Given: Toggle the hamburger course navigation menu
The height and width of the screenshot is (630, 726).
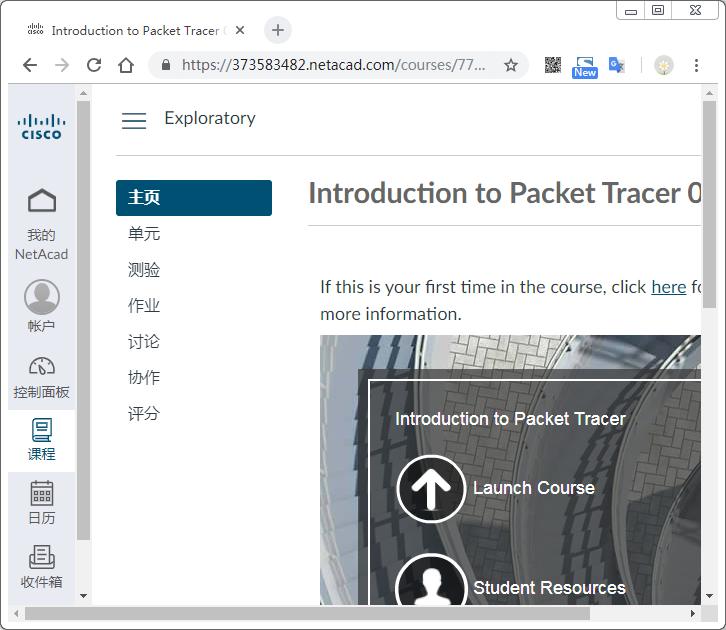Looking at the screenshot, I should pyautogui.click(x=134, y=120).
